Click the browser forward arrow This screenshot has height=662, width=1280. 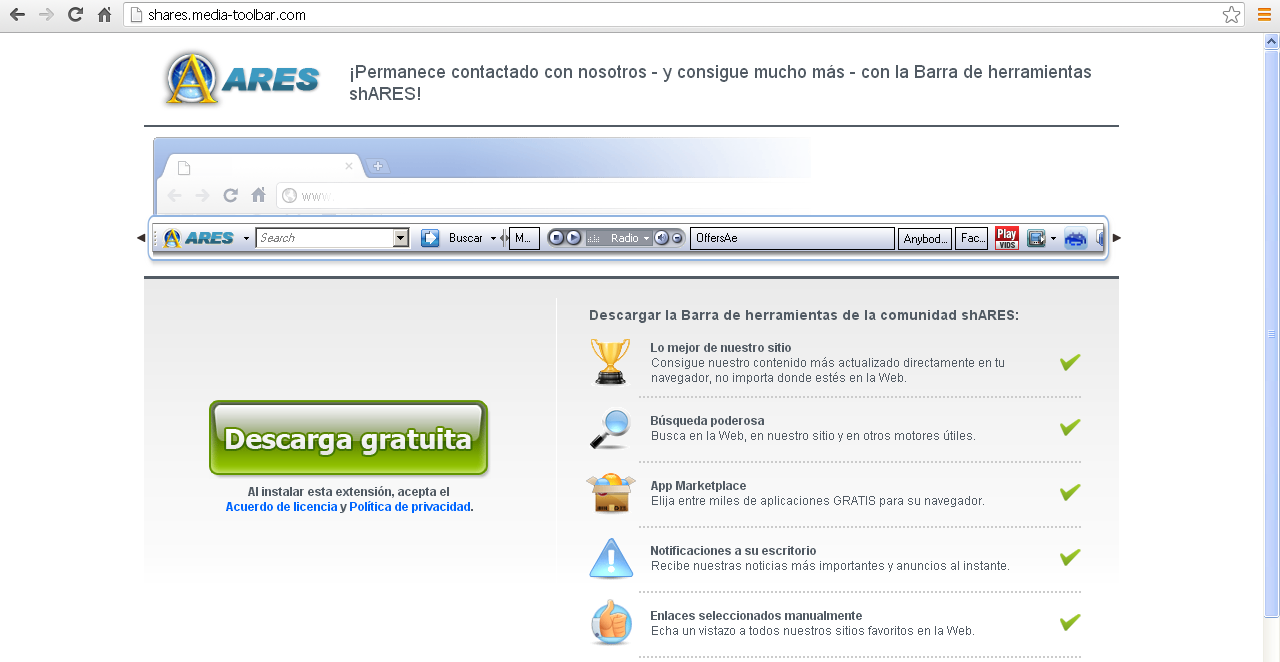tap(46, 15)
